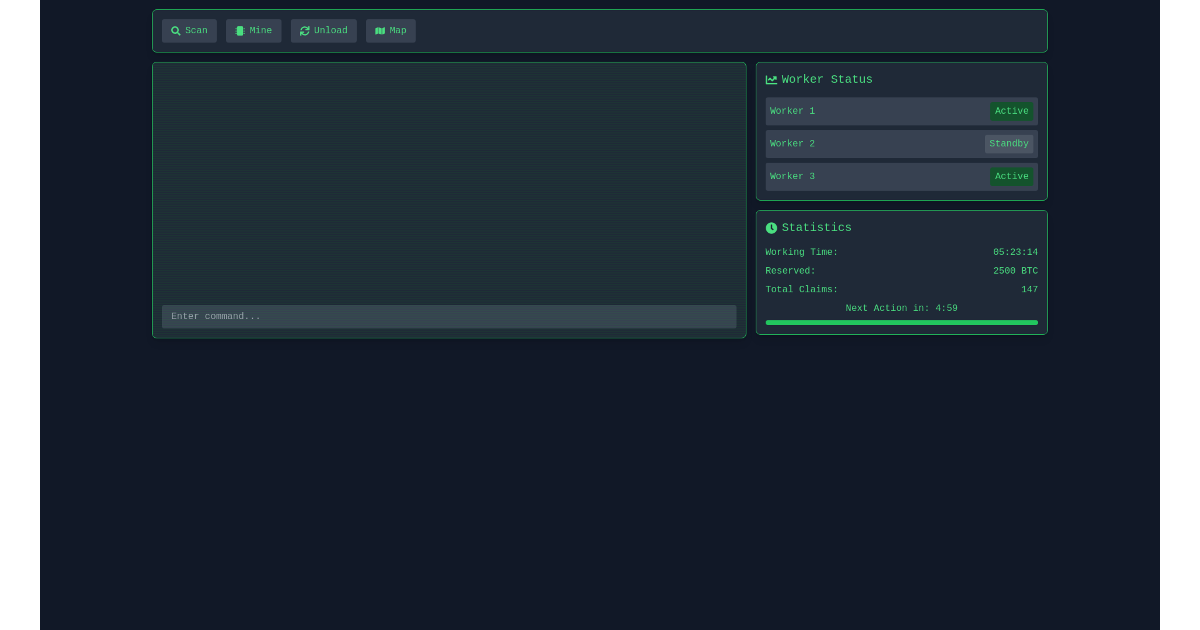Screen dimensions: 1200x630
Task: Click the magnifying glass icon on Scan
Action: (x=176, y=30)
